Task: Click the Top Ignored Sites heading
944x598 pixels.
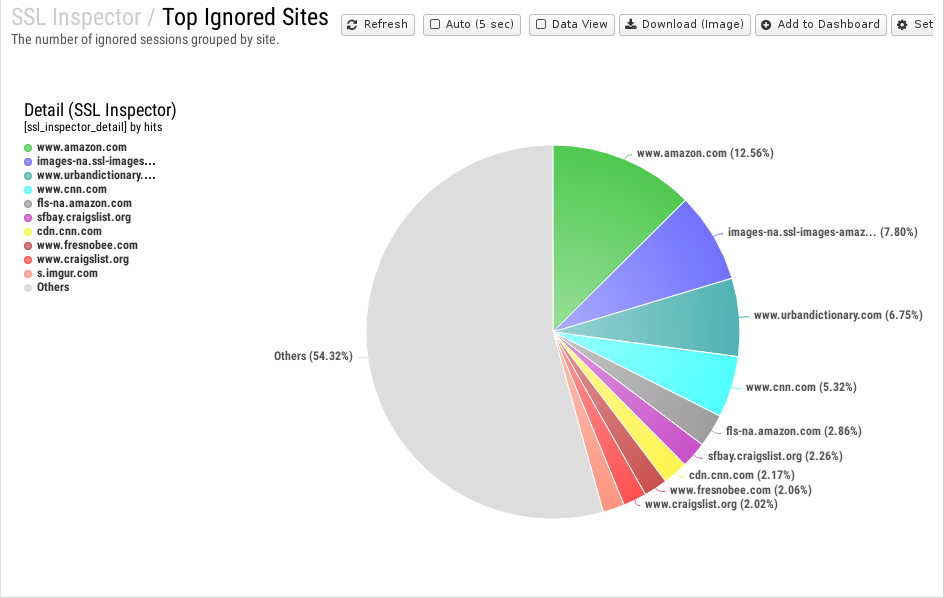Action: tap(246, 17)
